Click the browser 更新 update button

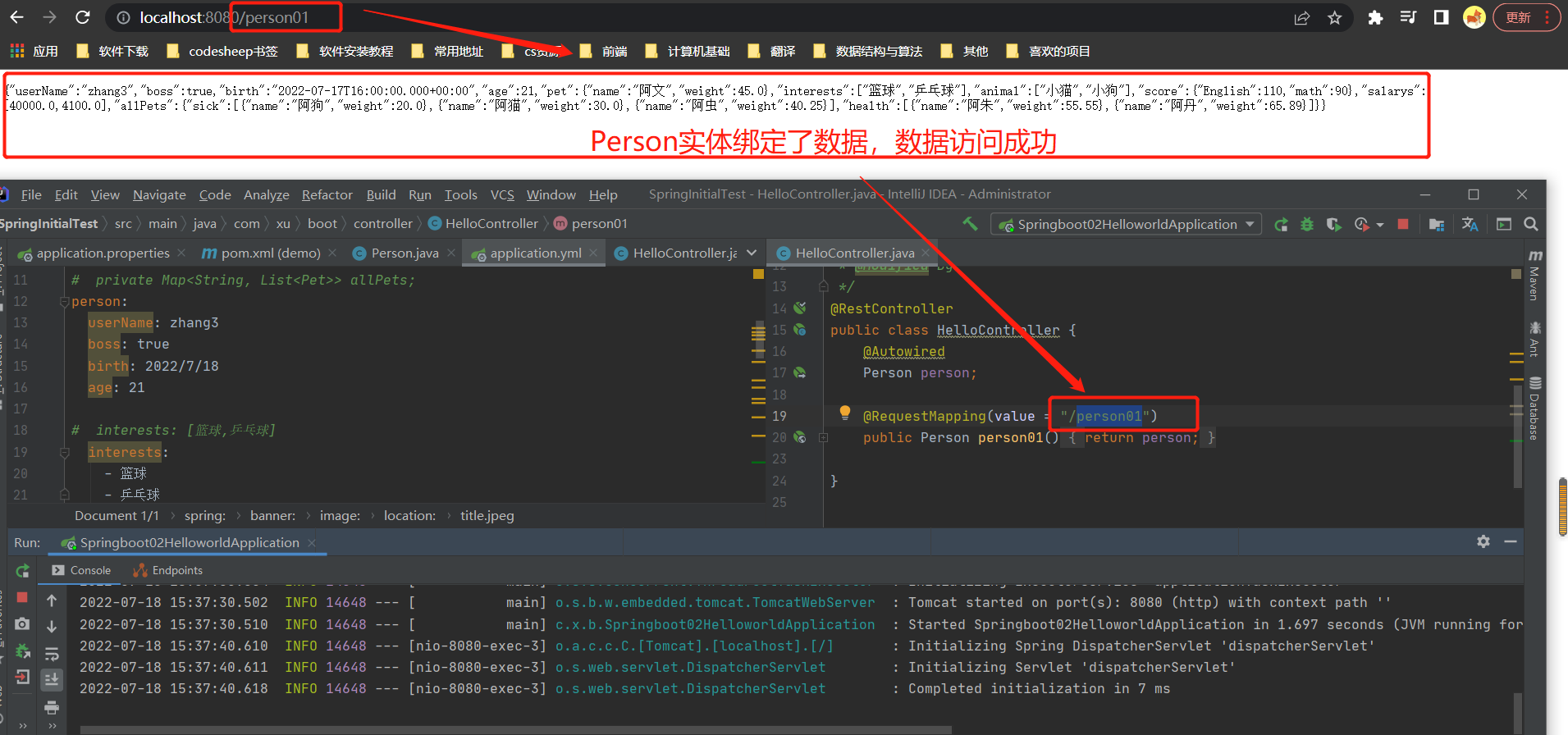pos(1526,17)
